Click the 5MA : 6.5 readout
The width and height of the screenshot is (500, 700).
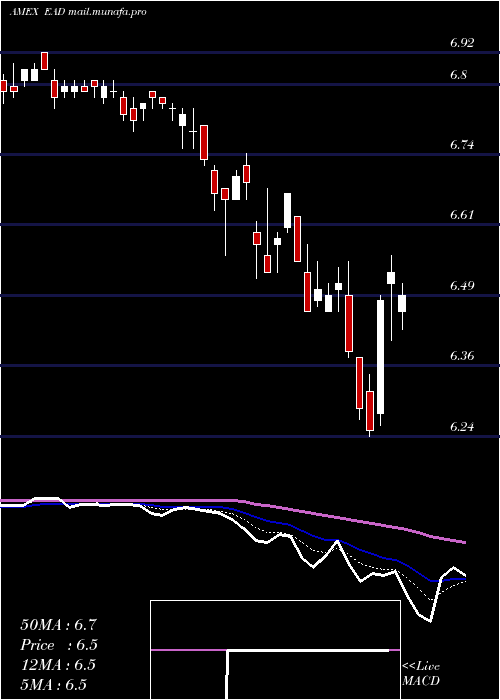pos(54,685)
